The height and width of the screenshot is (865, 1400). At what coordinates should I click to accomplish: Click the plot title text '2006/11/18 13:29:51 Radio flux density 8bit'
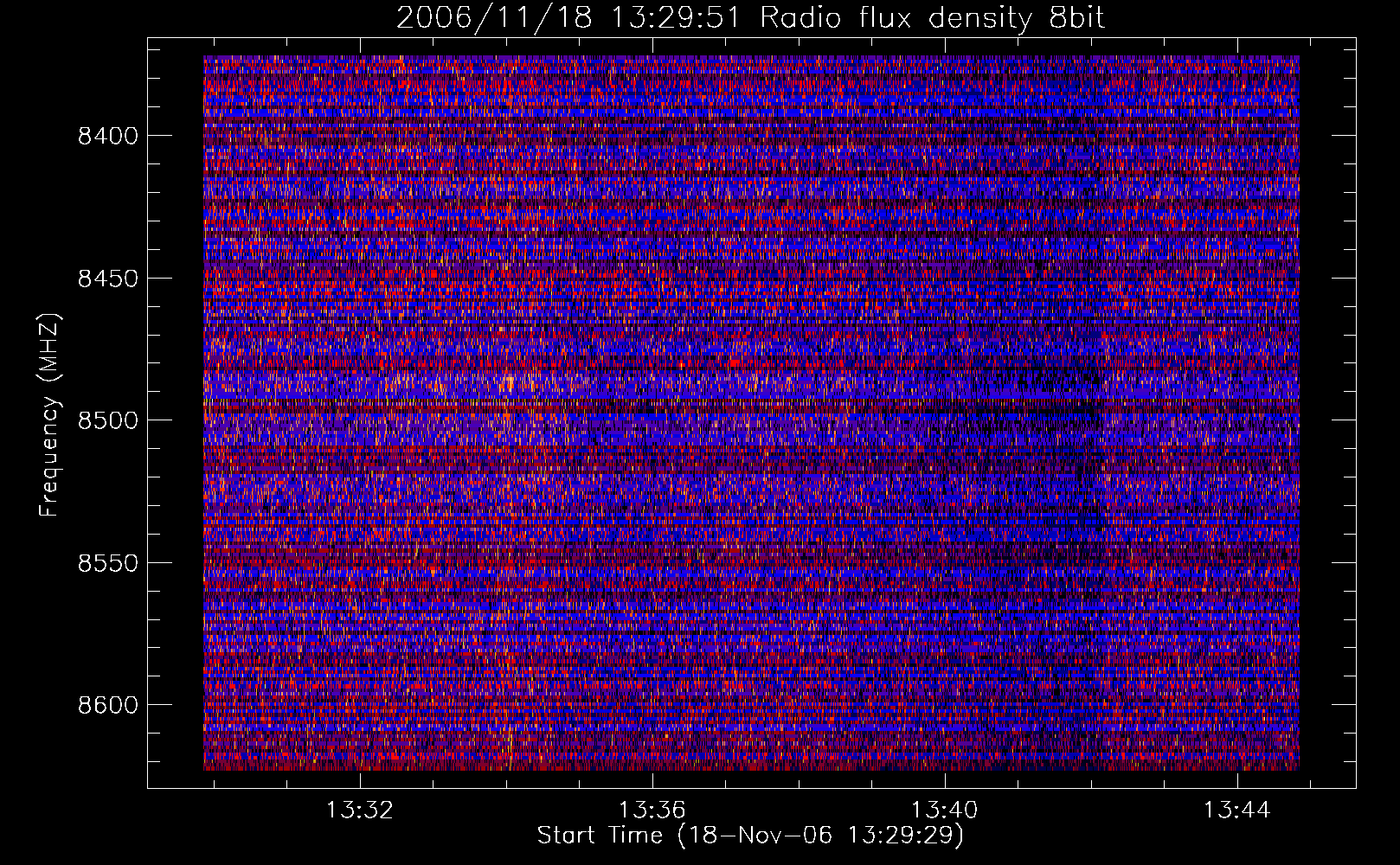pos(750,17)
